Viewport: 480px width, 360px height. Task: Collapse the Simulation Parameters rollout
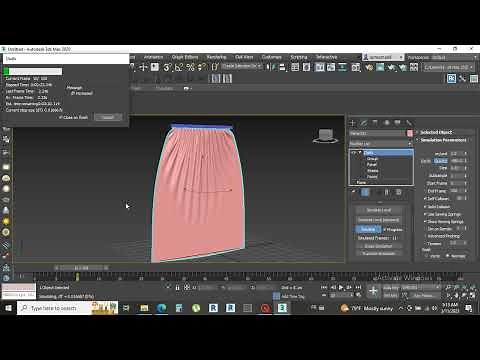(444, 140)
